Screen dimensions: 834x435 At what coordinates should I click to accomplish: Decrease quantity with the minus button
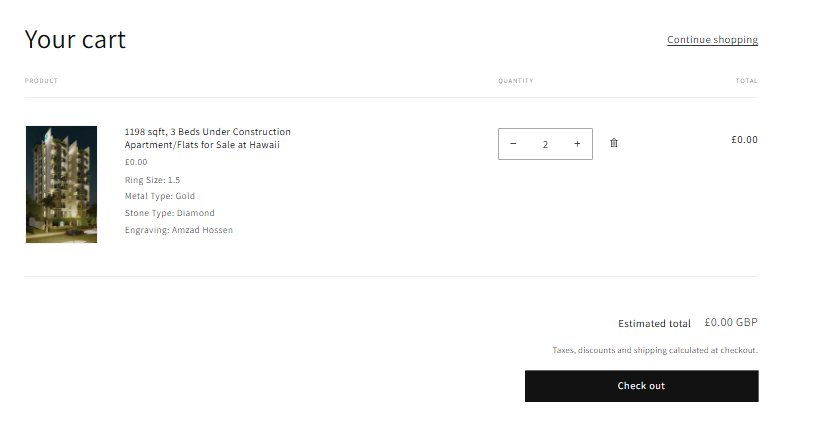(513, 144)
